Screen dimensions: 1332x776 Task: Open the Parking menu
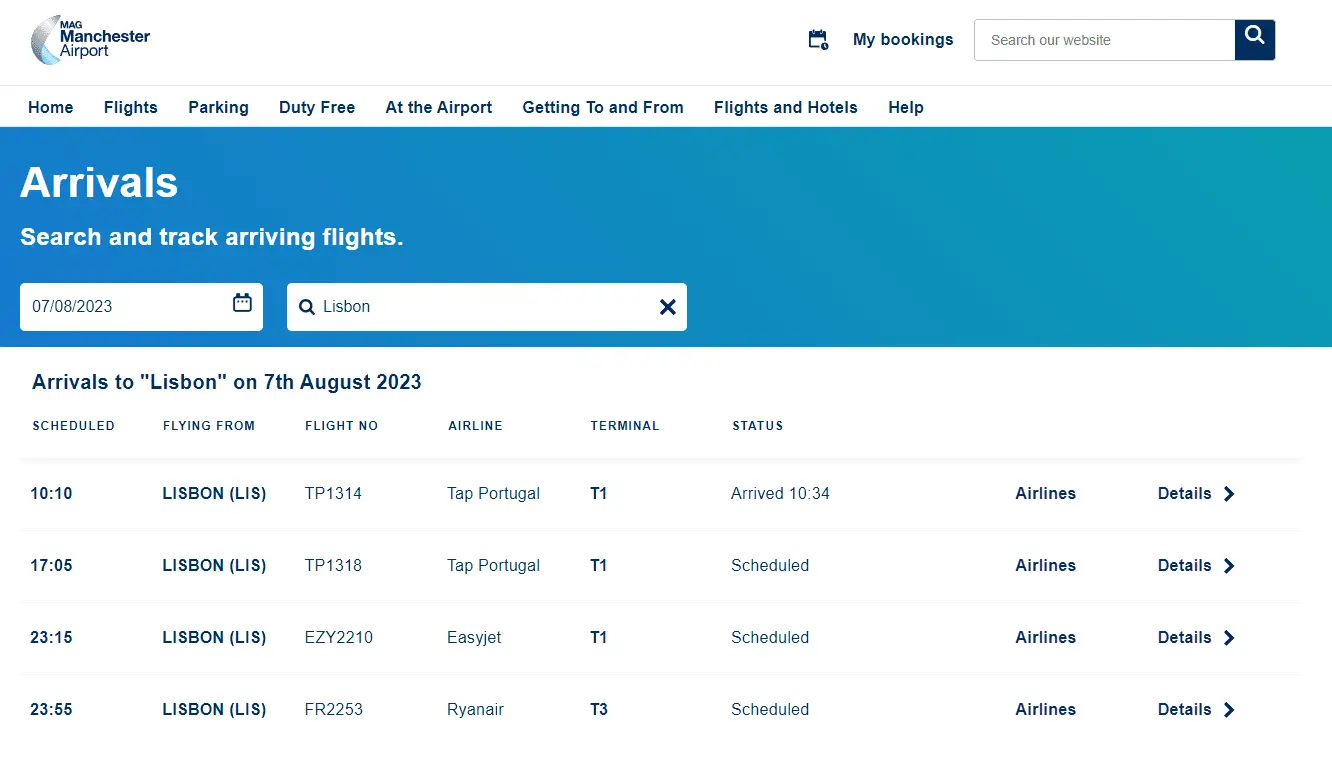coord(218,107)
